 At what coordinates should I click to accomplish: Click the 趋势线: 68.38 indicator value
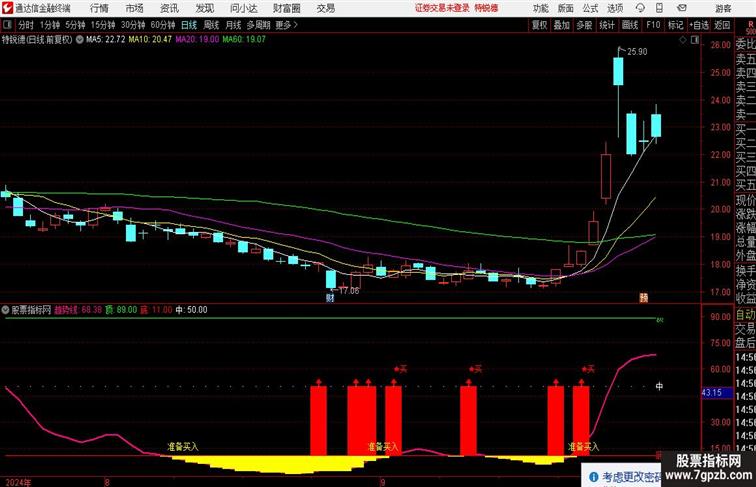coord(78,310)
